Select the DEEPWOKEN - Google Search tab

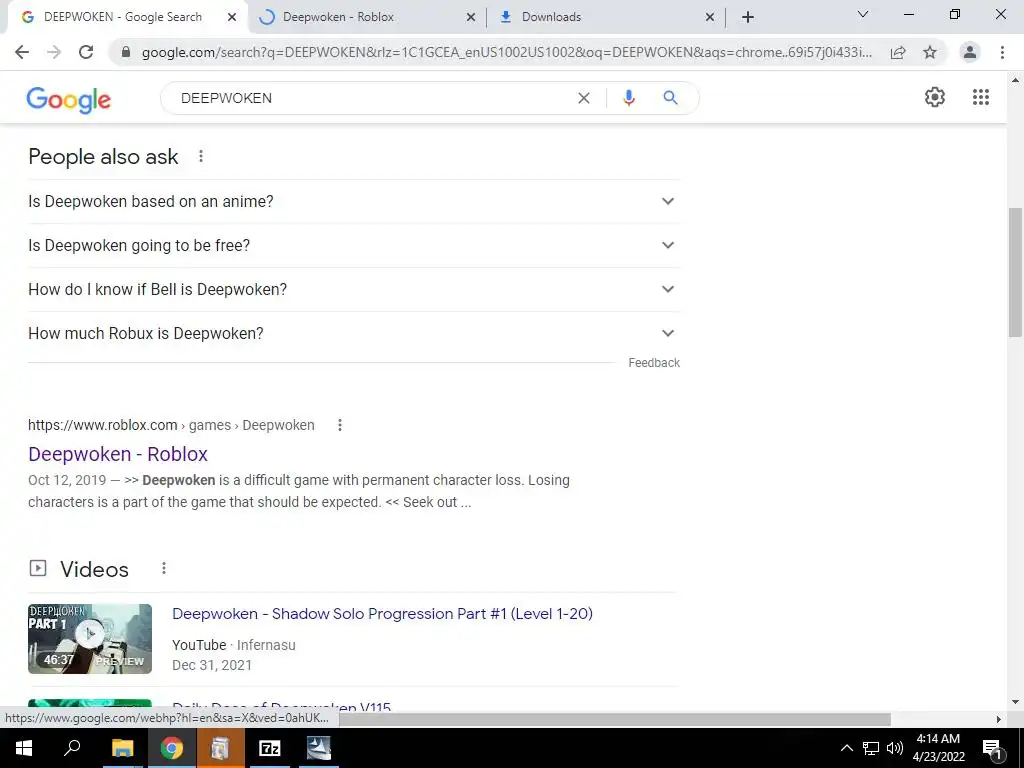127,17
